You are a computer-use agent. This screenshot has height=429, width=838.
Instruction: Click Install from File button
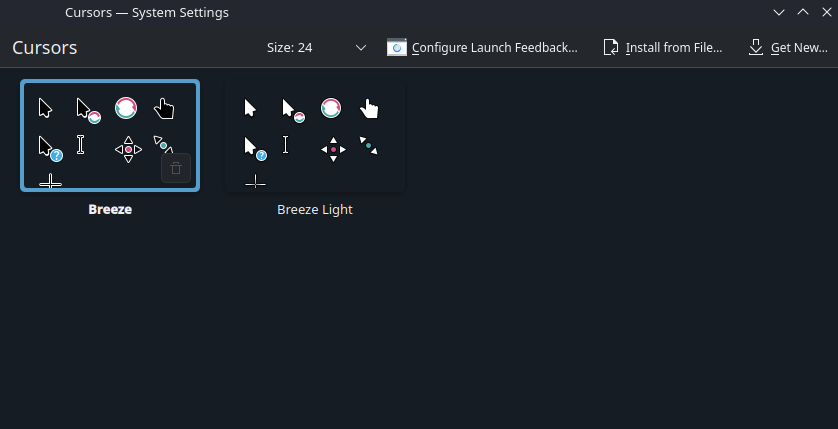point(663,48)
